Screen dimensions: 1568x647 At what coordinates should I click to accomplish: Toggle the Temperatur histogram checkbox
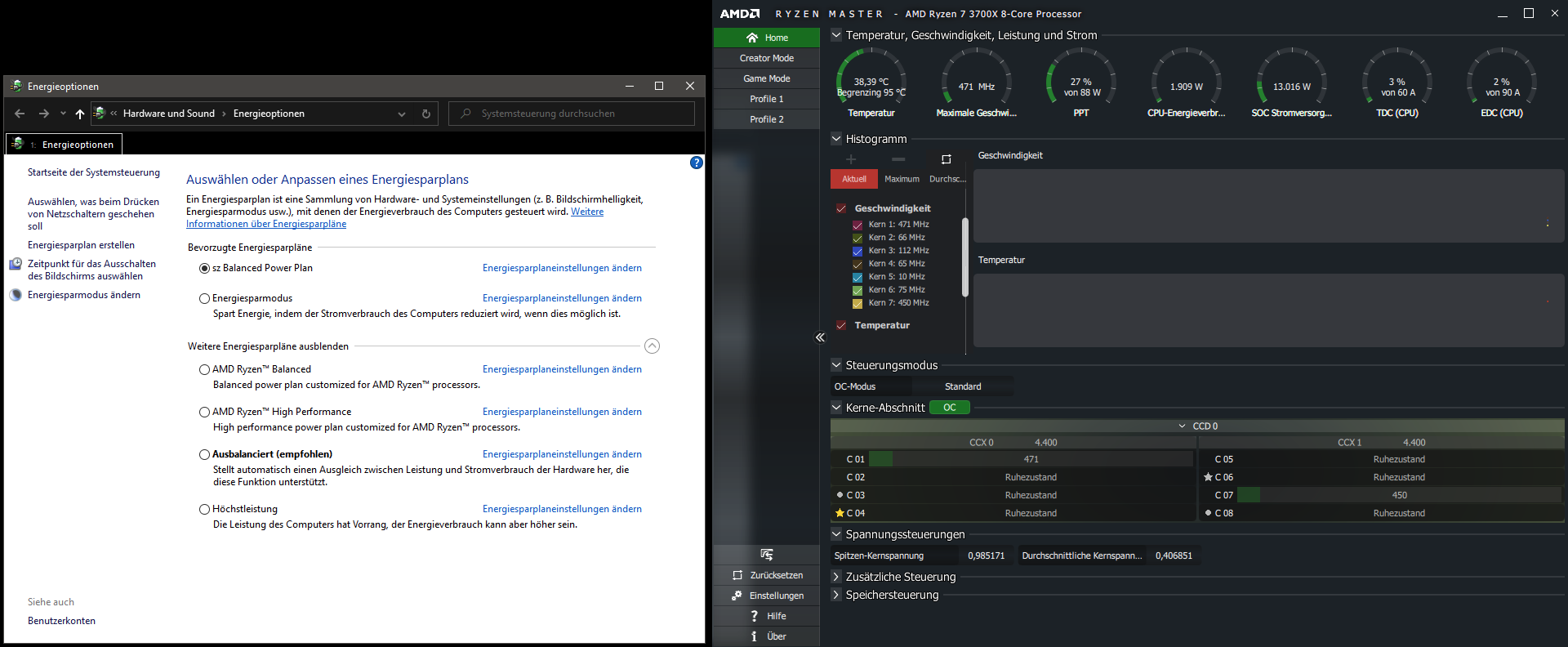(841, 325)
